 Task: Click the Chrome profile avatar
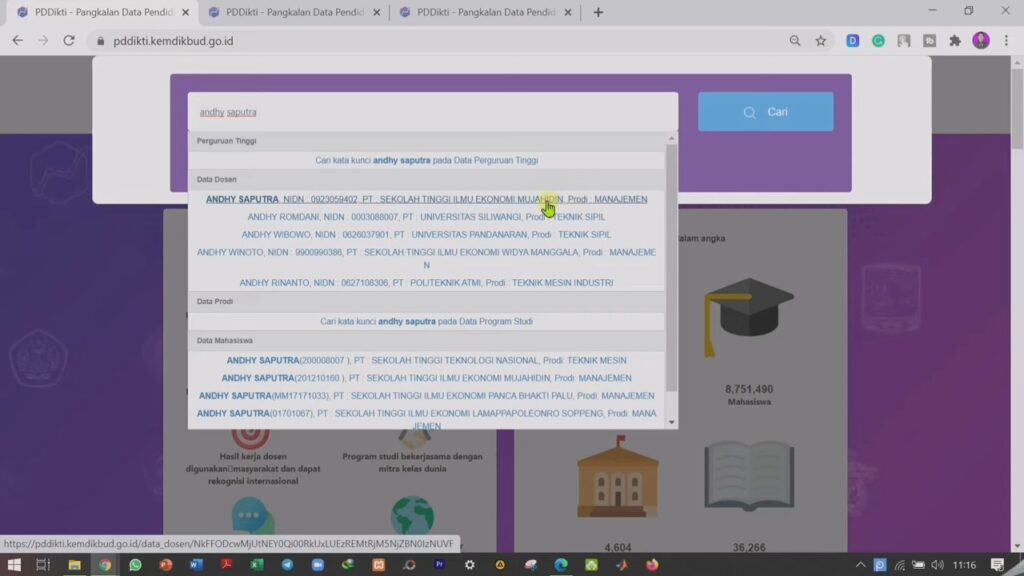click(x=981, y=41)
